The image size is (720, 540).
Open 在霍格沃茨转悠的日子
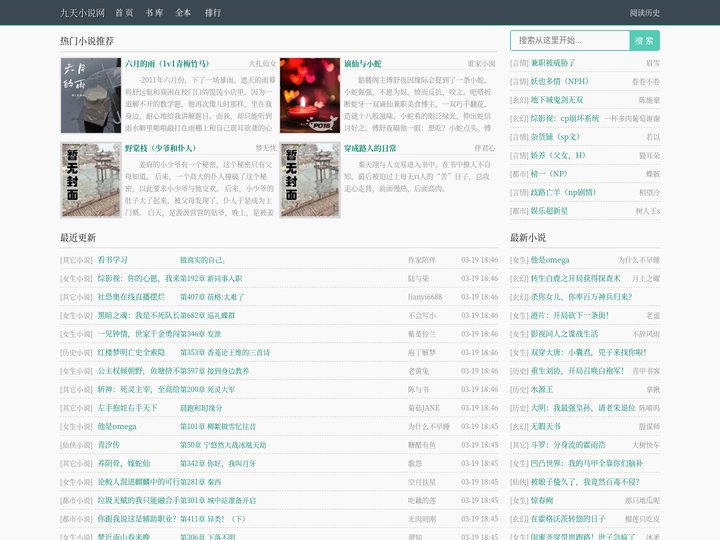568,519
